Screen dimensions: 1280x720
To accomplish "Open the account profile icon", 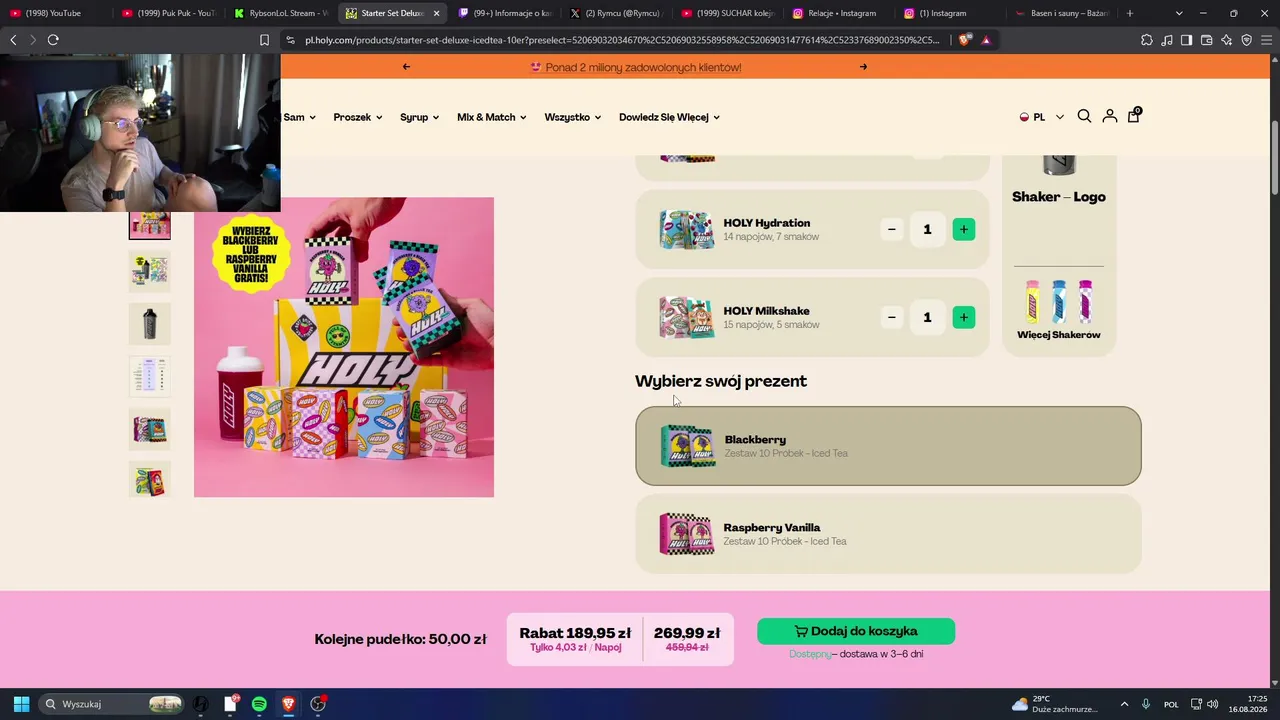I will (x=1109, y=116).
